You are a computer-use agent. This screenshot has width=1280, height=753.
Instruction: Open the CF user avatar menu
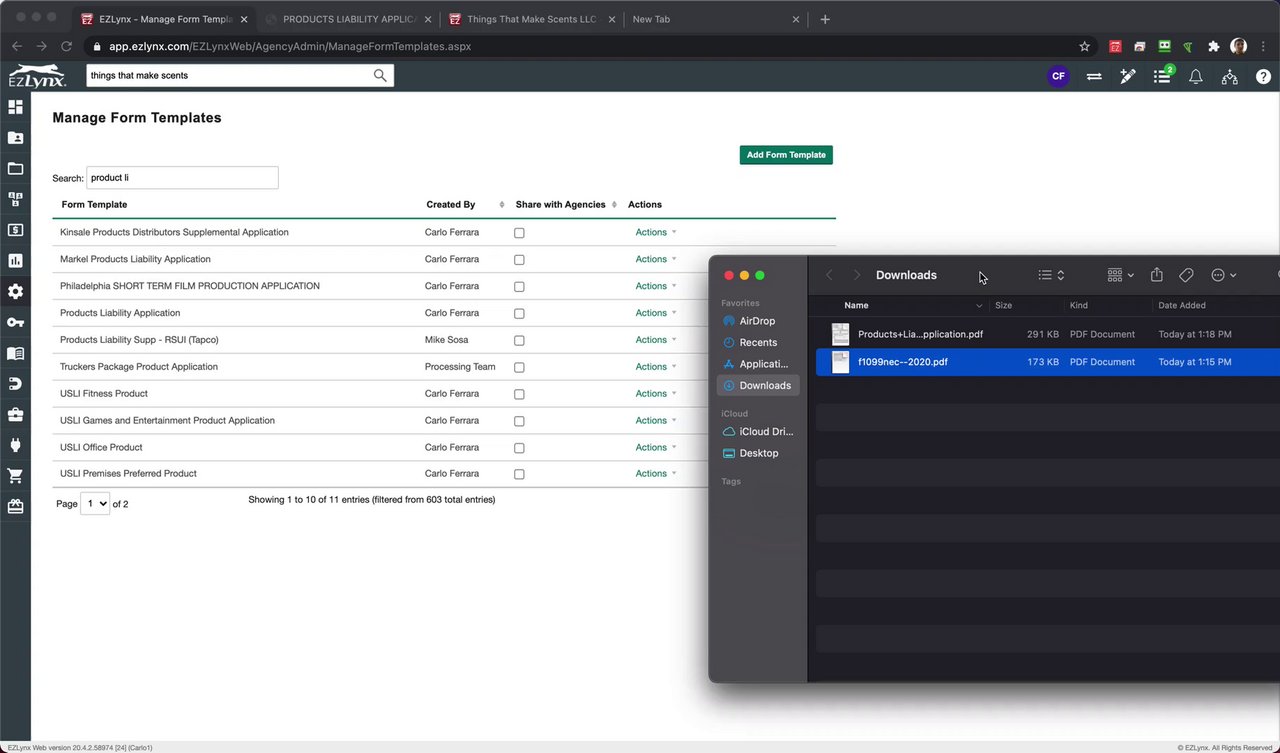[1058, 76]
